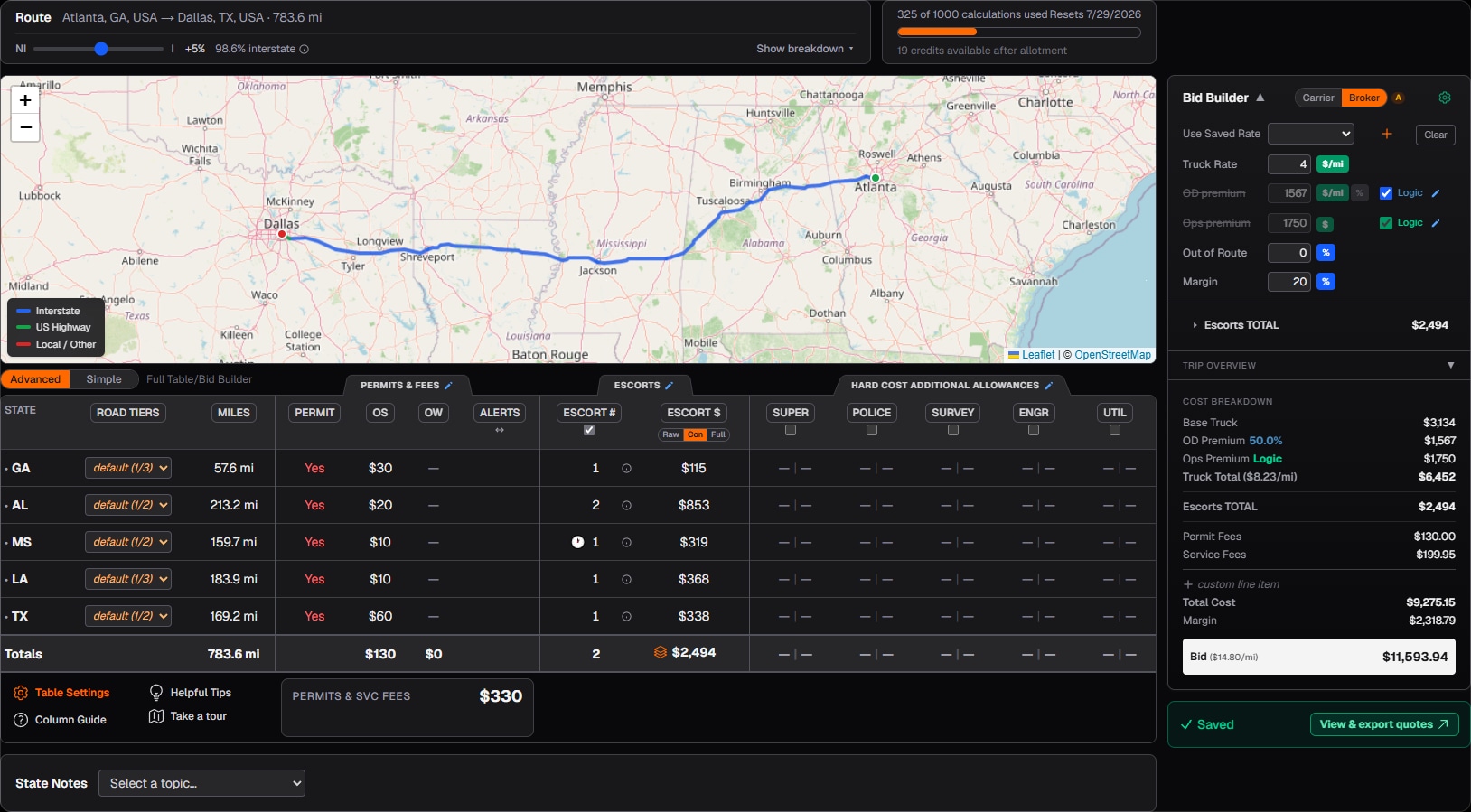Clear the saved rate
Viewport: 1471px width, 812px height.
tap(1435, 135)
